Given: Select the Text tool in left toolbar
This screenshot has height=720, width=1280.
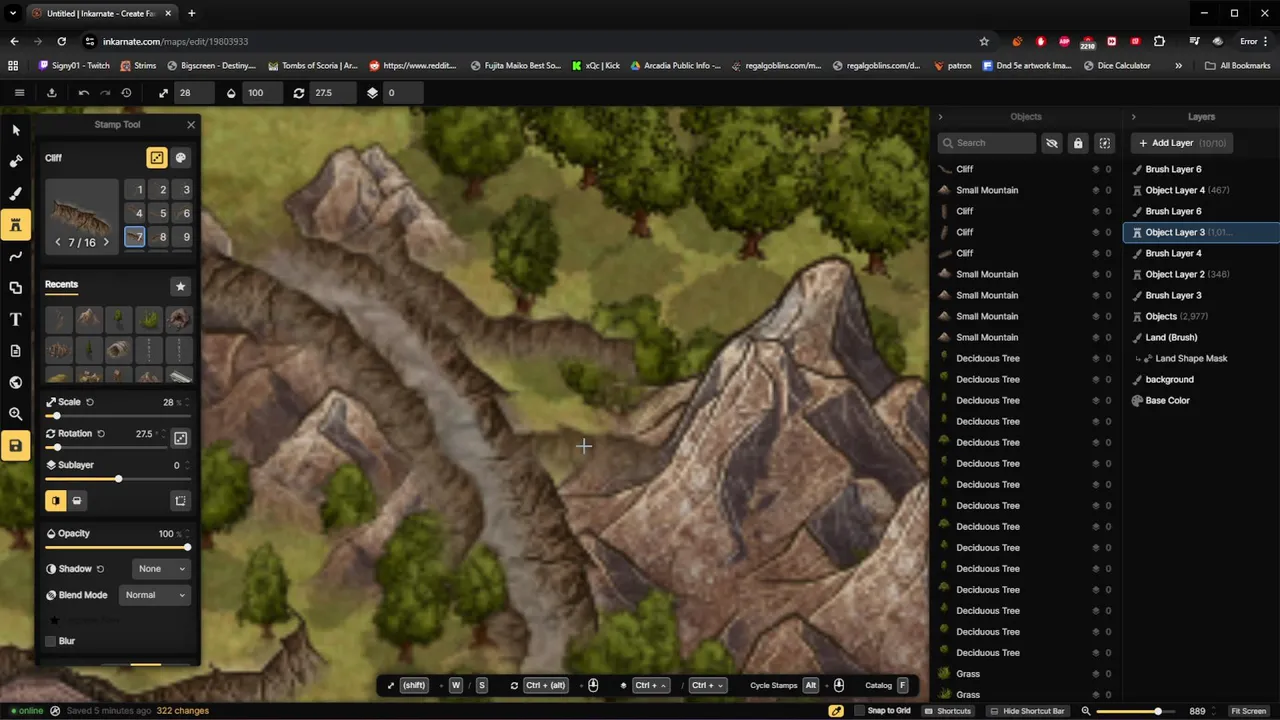Looking at the screenshot, I should [15, 320].
